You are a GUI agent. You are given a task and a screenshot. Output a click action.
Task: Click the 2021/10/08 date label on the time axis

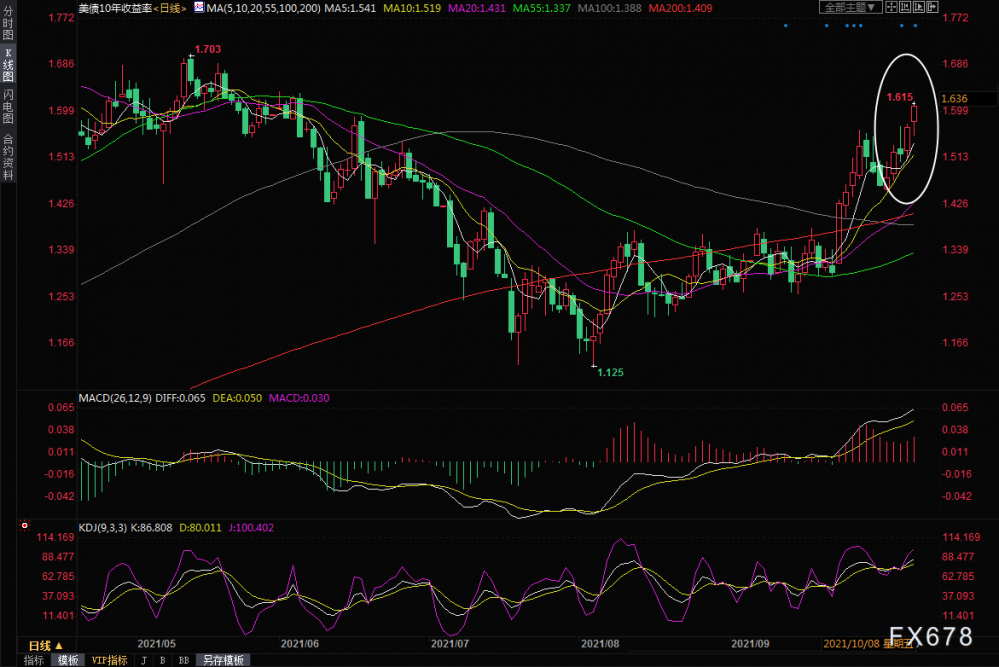[x=852, y=644]
